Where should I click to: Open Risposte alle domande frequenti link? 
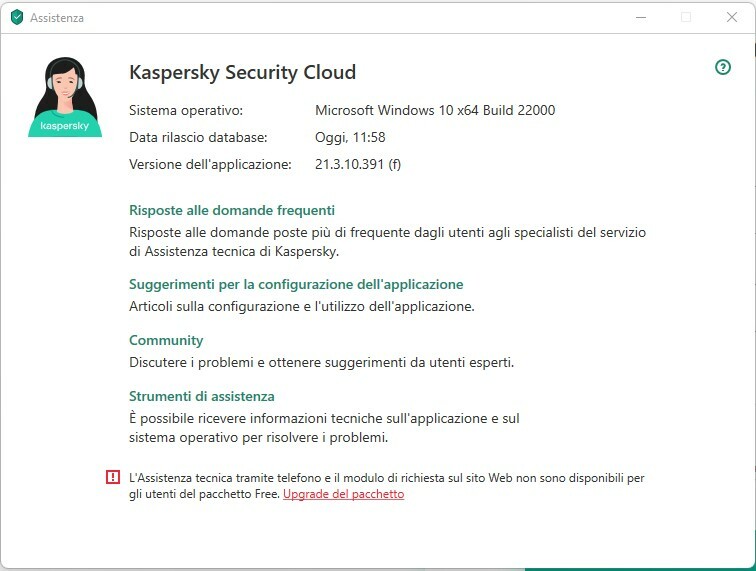(231, 210)
